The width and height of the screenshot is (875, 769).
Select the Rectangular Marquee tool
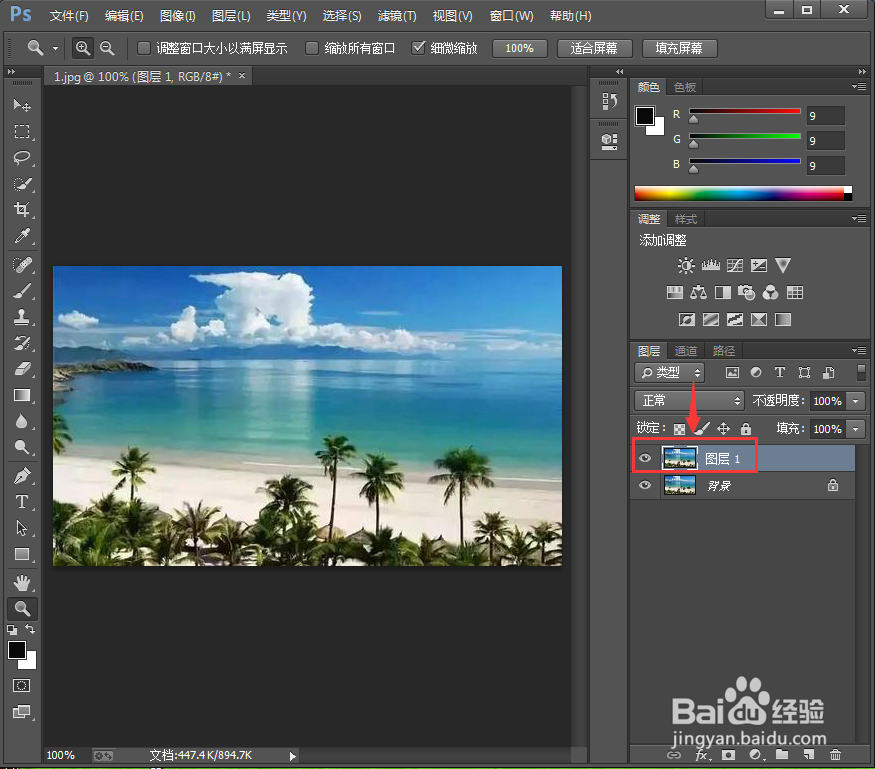pyautogui.click(x=22, y=131)
